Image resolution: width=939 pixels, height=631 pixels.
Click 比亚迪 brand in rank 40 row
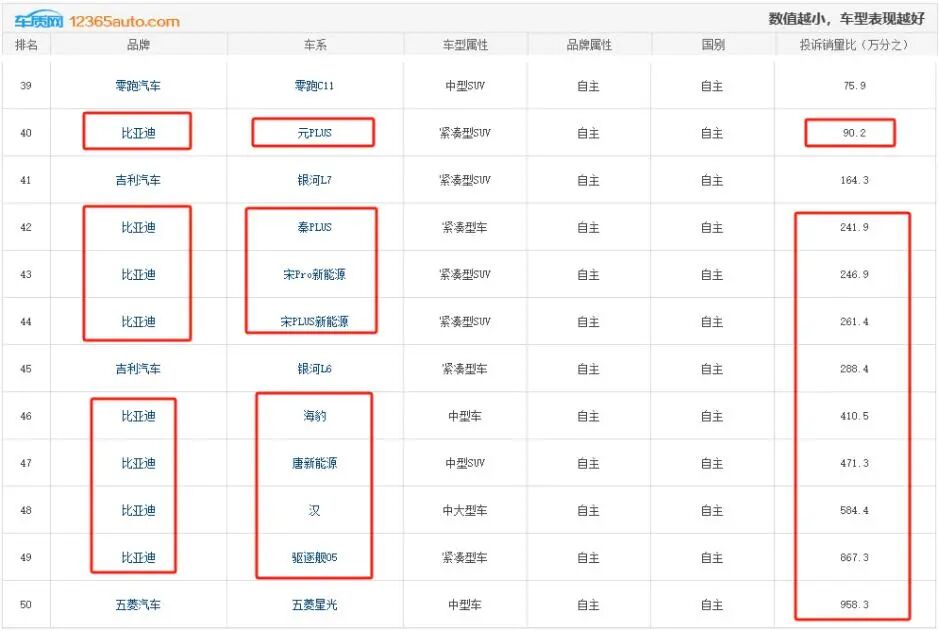pyautogui.click(x=138, y=133)
